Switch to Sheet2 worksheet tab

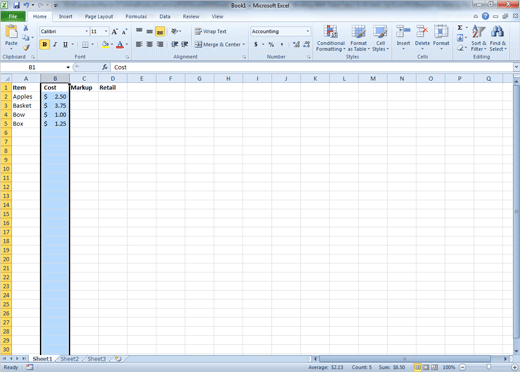[x=69, y=359]
